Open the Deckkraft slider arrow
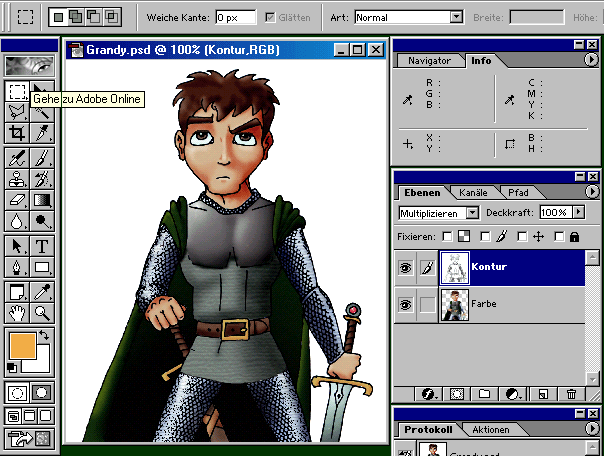 click(579, 212)
